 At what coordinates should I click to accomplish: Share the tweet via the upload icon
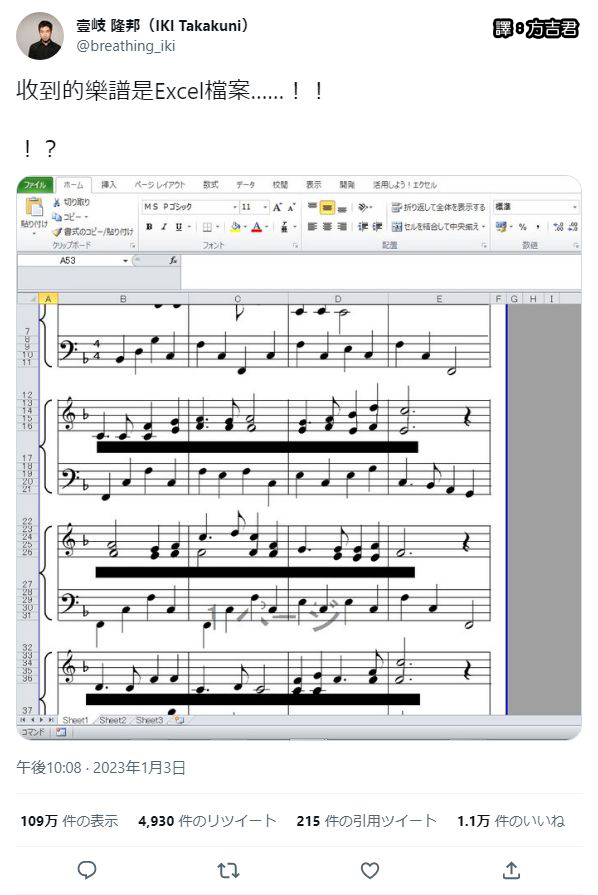pyautogui.click(x=511, y=870)
